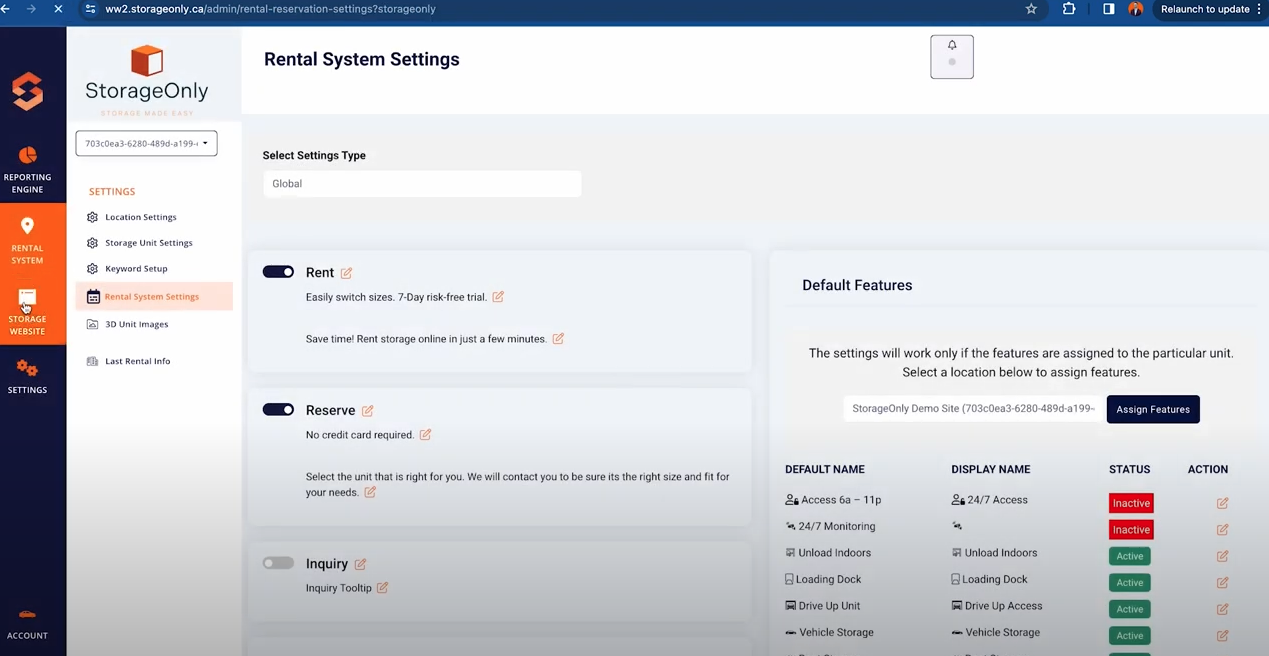This screenshot has height=656, width=1269.
Task: Toggle the Rent switch off
Action: pos(278,272)
